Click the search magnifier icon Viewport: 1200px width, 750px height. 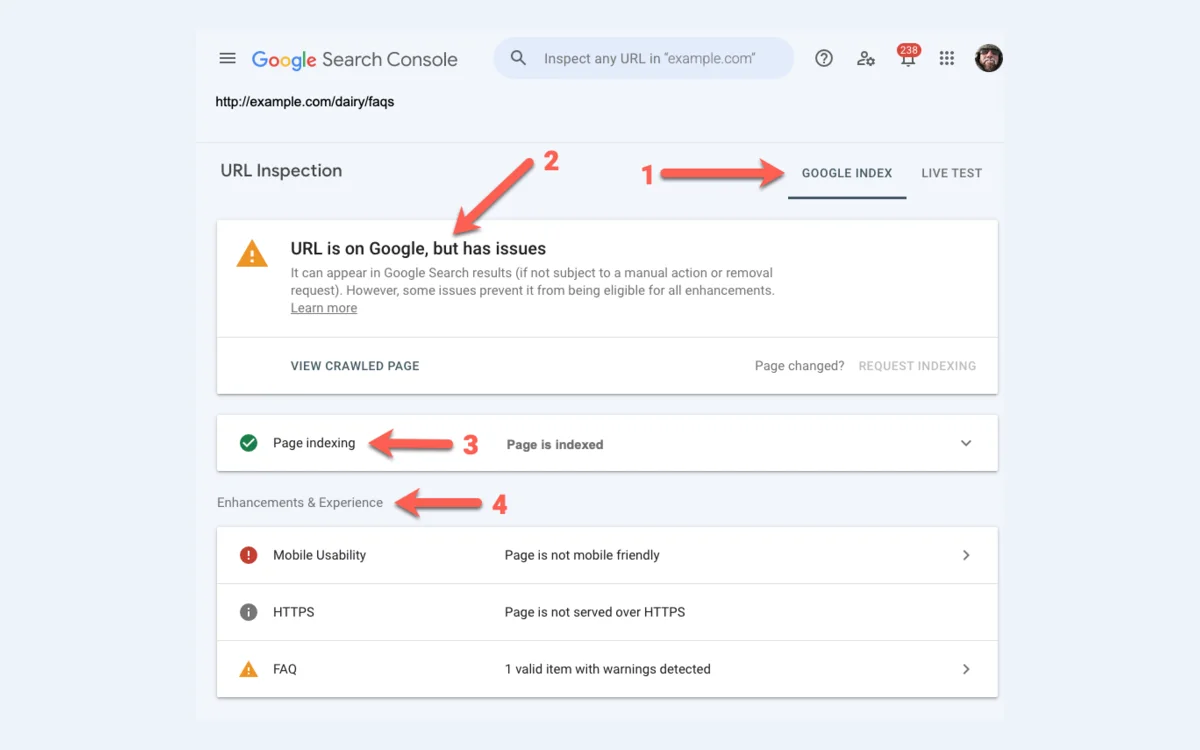coord(518,58)
